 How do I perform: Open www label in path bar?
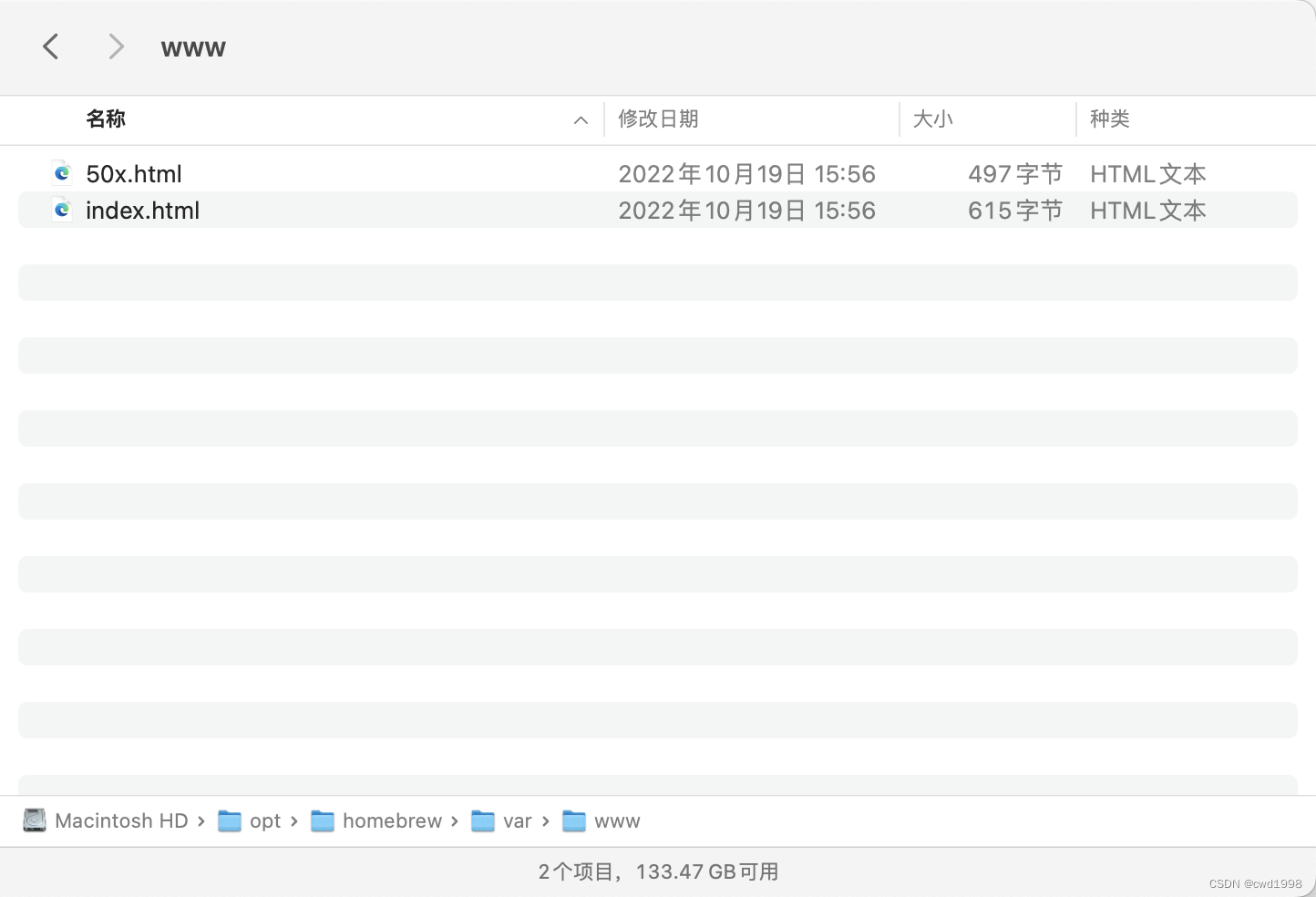(617, 821)
